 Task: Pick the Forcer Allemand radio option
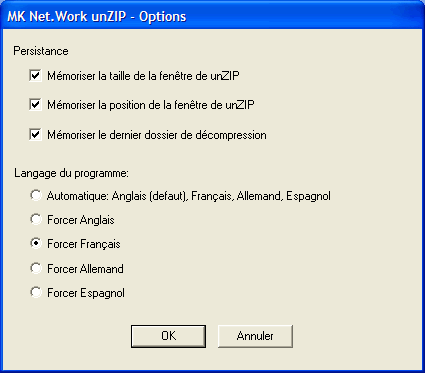coord(36,268)
